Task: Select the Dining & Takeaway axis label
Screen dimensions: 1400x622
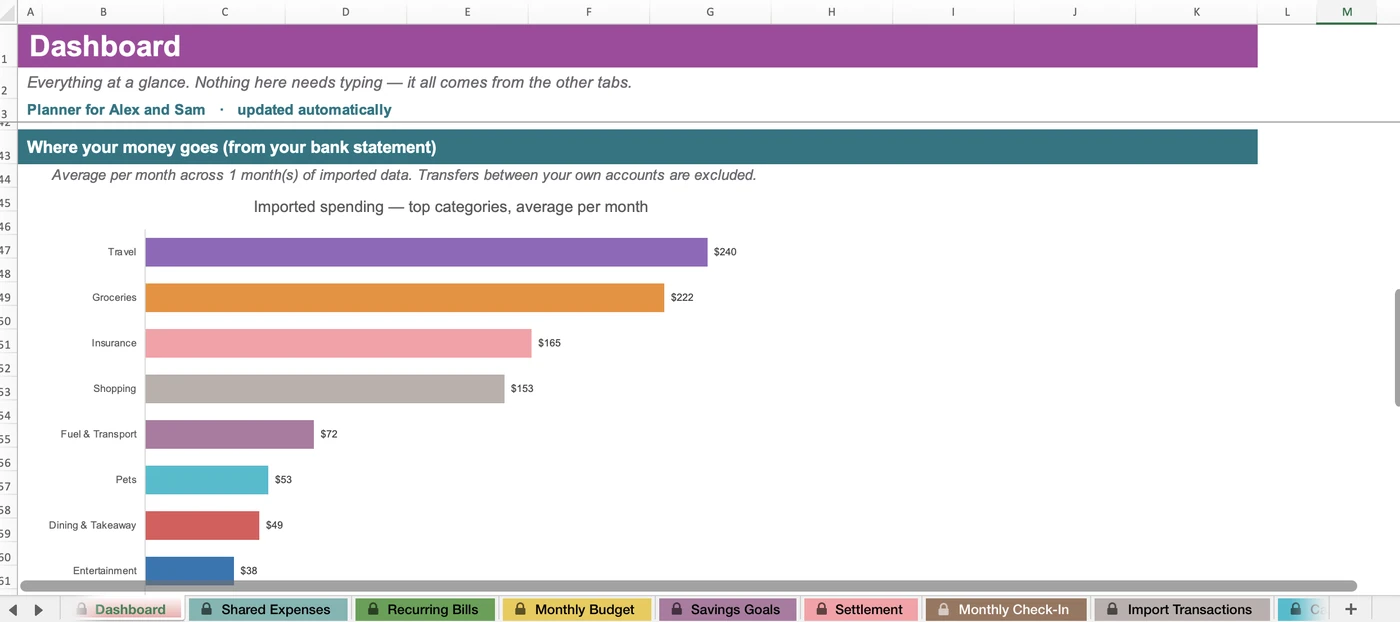Action: coord(92,525)
